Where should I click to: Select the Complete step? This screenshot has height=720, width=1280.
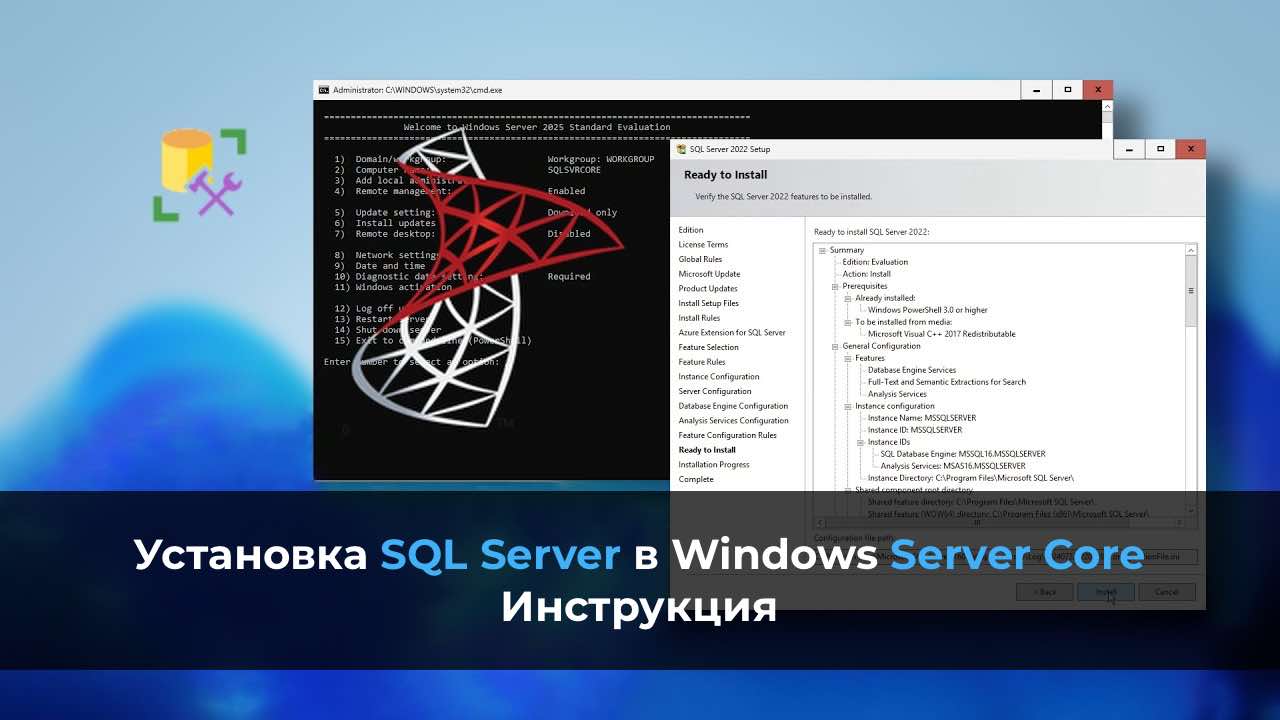point(696,479)
